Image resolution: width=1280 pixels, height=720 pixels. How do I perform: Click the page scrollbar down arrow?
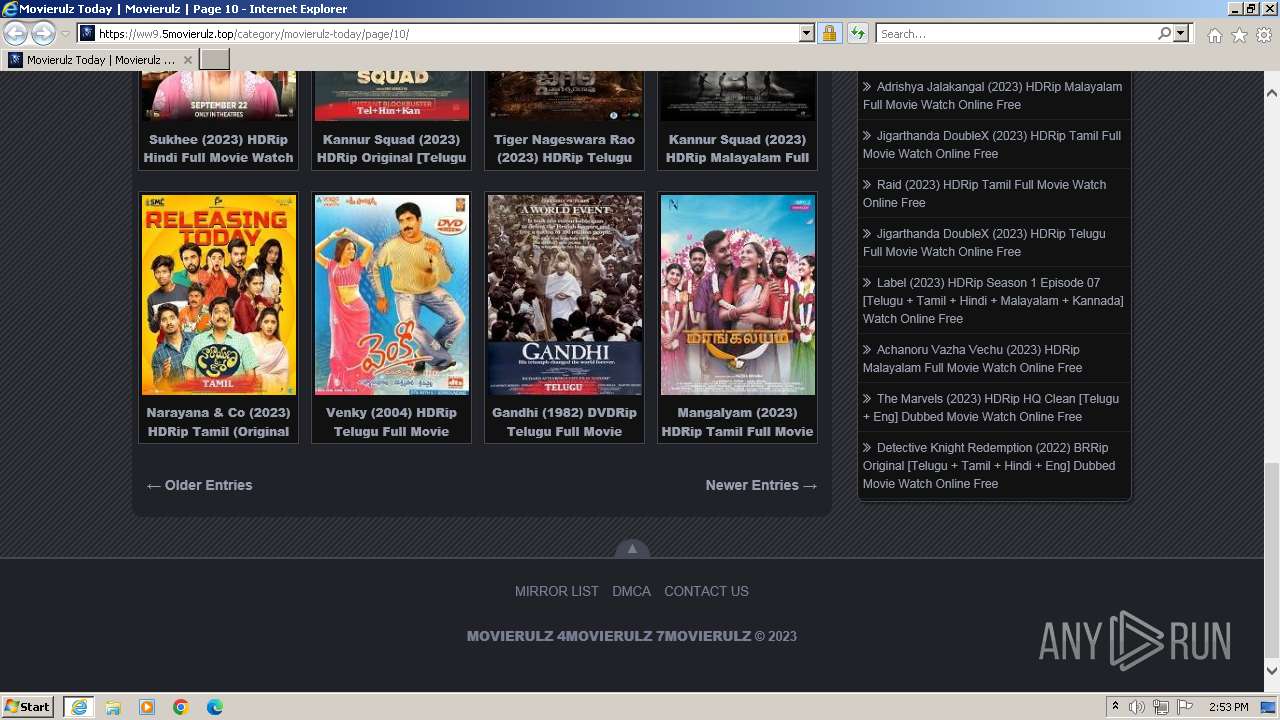[1271, 671]
